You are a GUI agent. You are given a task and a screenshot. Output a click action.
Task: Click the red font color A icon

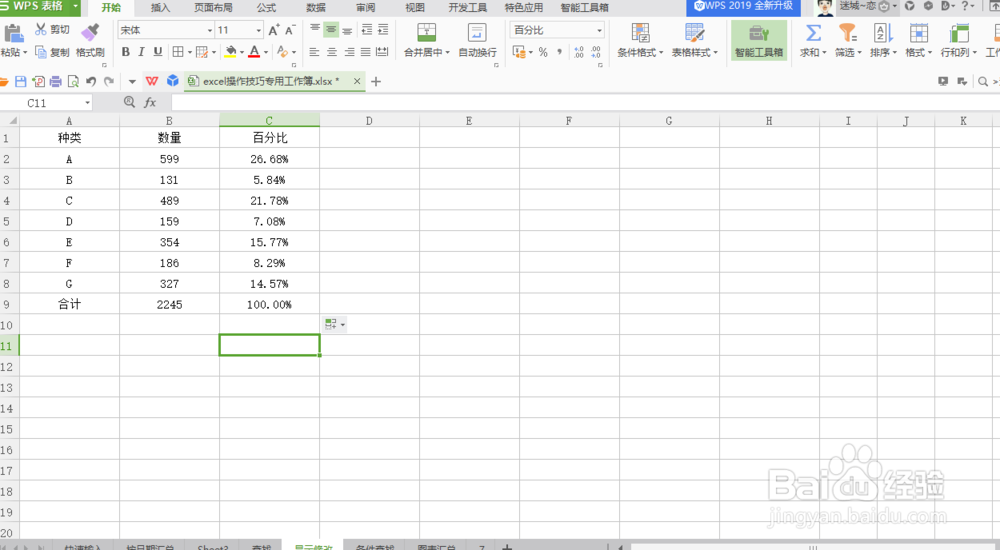click(x=254, y=52)
